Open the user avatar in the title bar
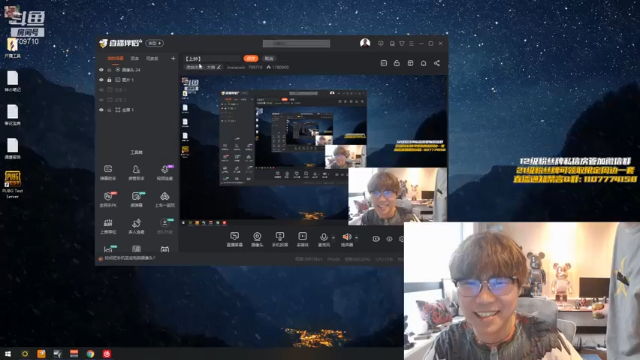The height and width of the screenshot is (360, 640). click(x=365, y=43)
